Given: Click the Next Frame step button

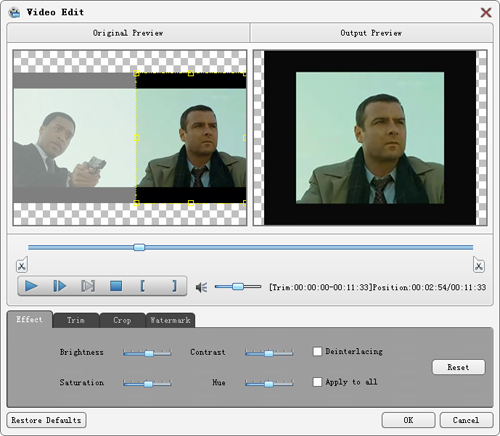Looking at the screenshot, I should click(60, 286).
